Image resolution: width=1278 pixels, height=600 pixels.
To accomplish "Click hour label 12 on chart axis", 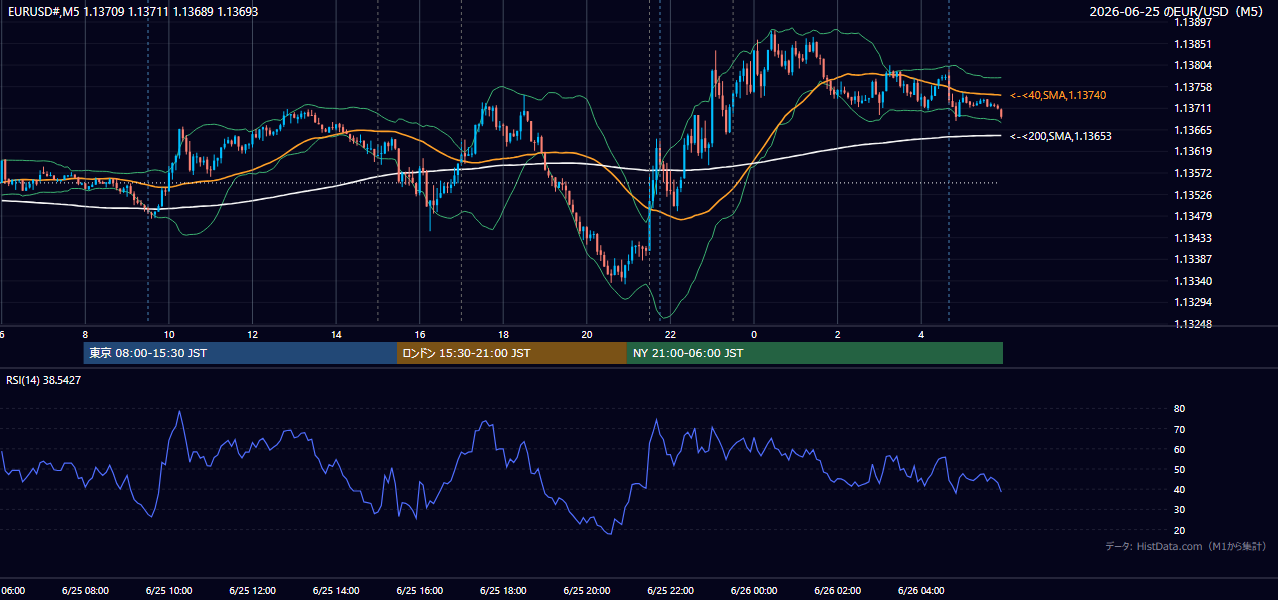I will coord(253,334).
